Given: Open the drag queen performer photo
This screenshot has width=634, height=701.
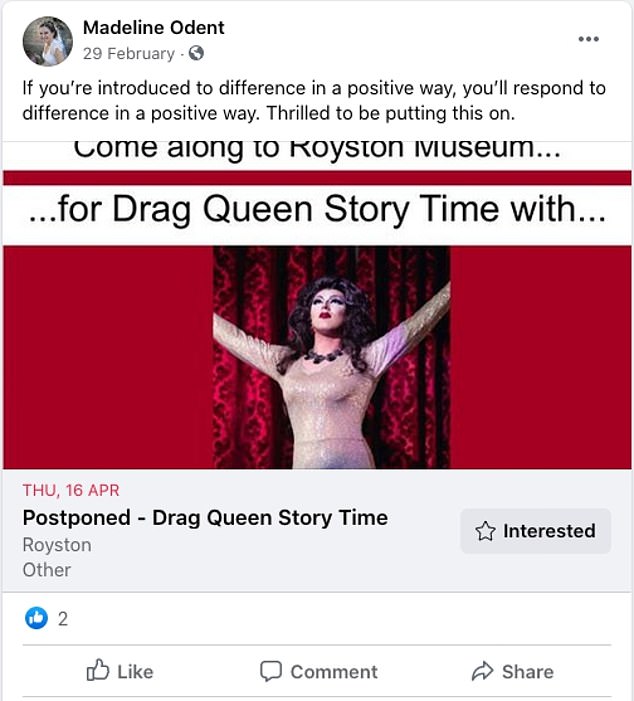Looking at the screenshot, I should coord(331,356).
